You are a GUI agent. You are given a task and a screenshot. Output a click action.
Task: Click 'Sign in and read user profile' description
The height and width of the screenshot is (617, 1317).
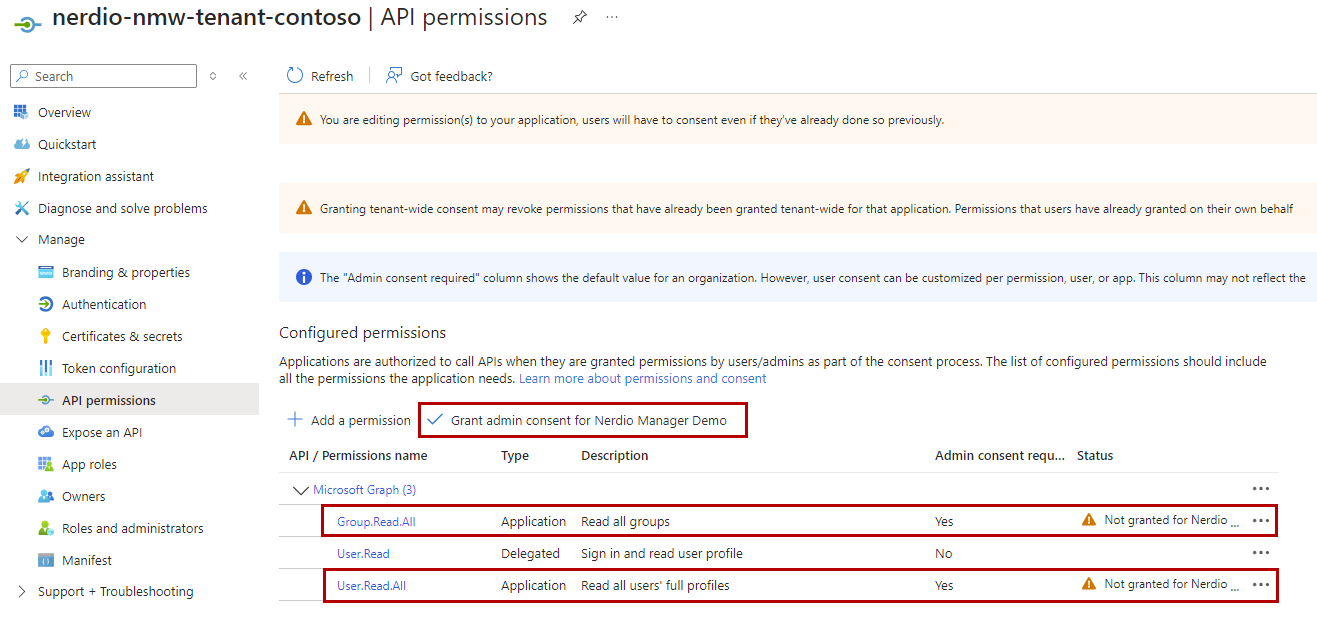(x=662, y=553)
